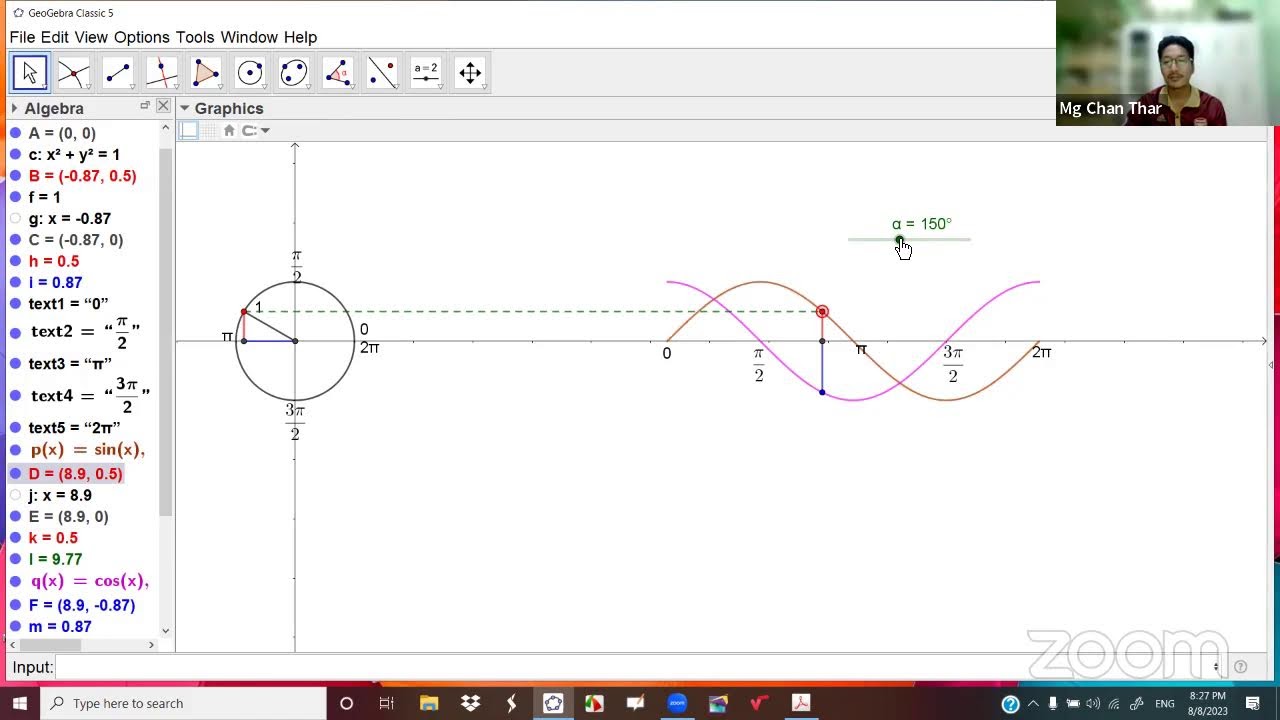Screen dimensions: 1280x720
Task: Select the Polygon tool
Action: coord(206,72)
